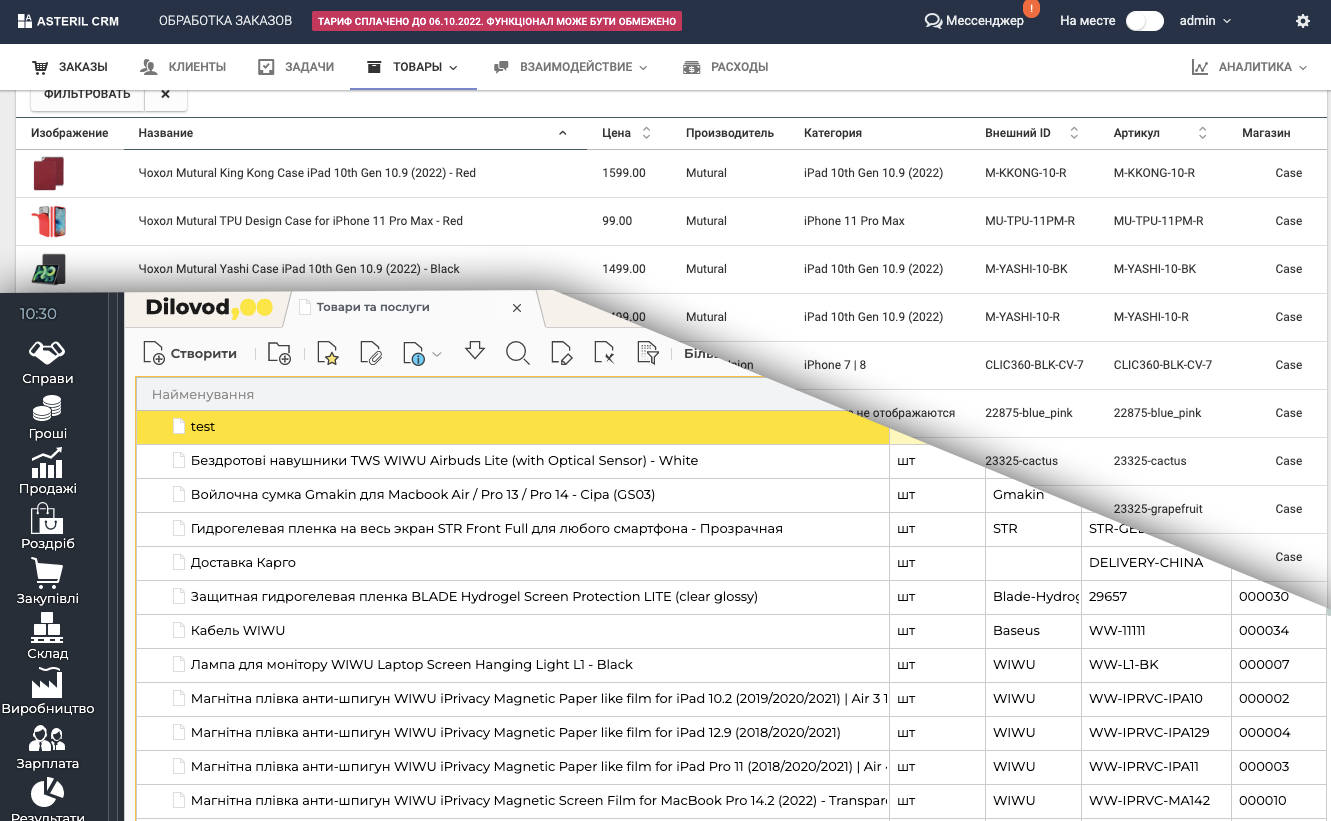Click the Найменування column header
Image resolution: width=1331 pixels, height=821 pixels.
(x=203, y=395)
